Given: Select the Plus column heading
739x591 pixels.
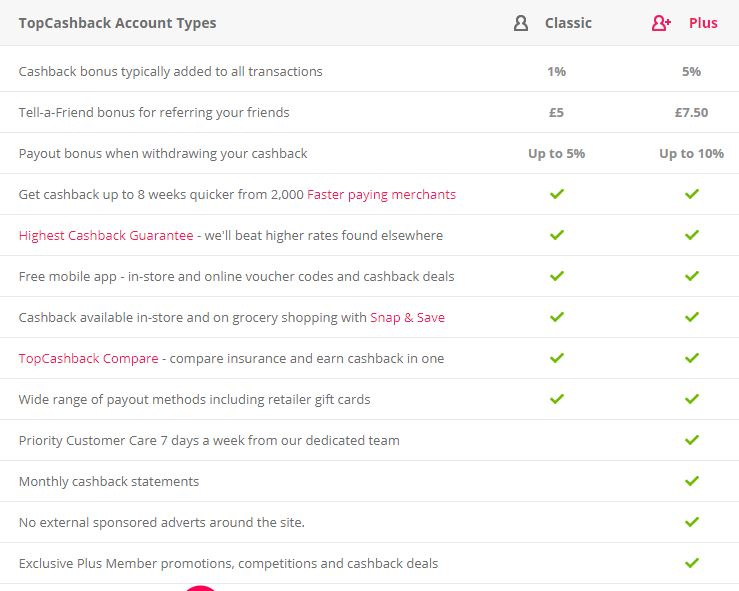Looking at the screenshot, I should [703, 23].
